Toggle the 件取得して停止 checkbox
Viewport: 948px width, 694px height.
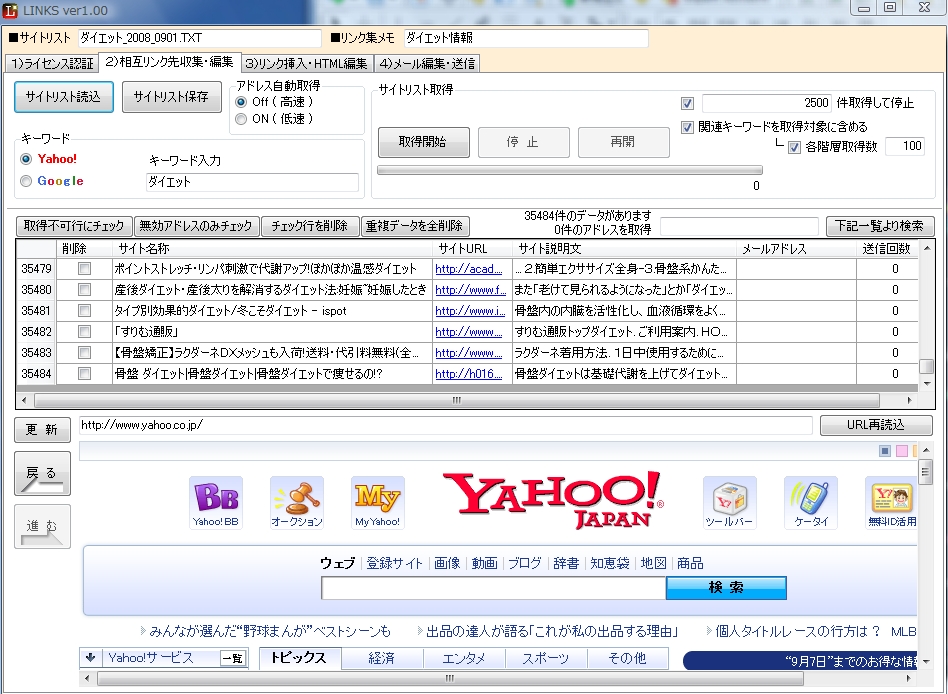pos(687,103)
